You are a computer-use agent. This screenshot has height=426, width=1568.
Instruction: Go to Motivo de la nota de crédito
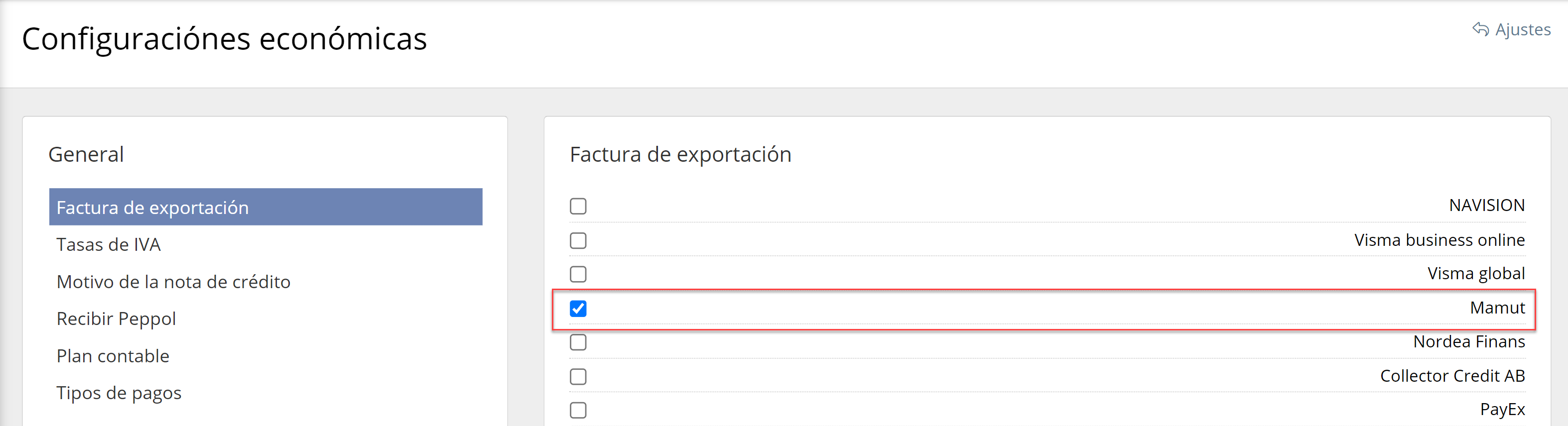pos(173,282)
